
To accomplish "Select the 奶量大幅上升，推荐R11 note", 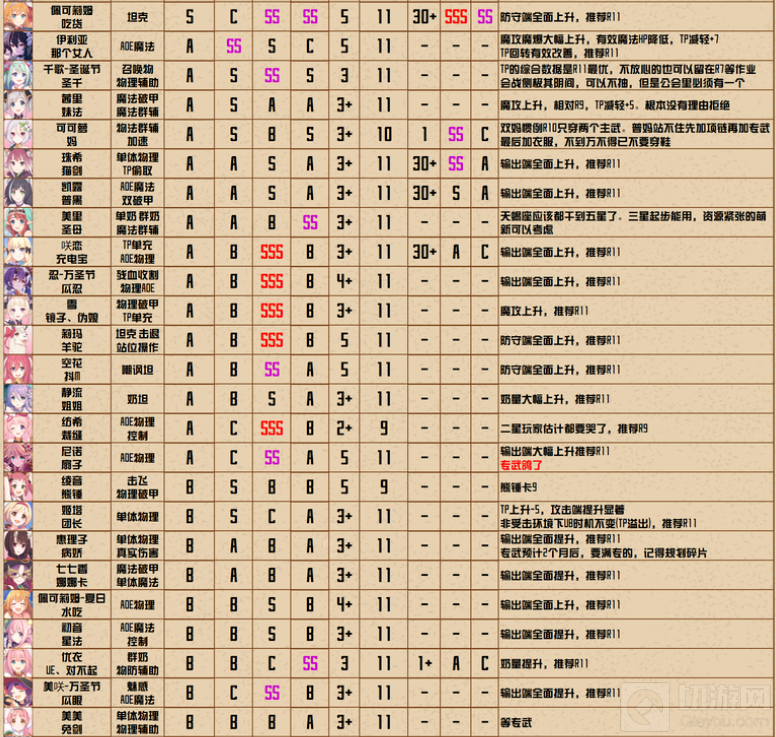I will pyautogui.click(x=555, y=399).
